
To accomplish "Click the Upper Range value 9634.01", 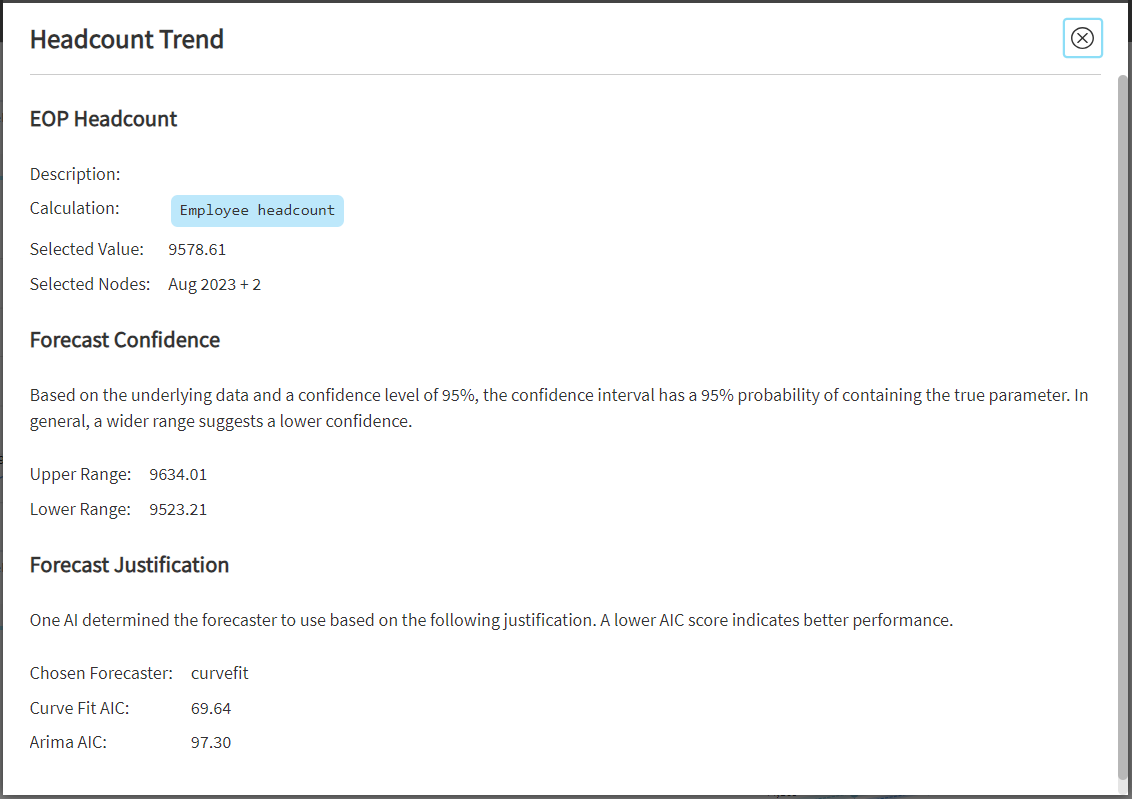I will coord(178,474).
